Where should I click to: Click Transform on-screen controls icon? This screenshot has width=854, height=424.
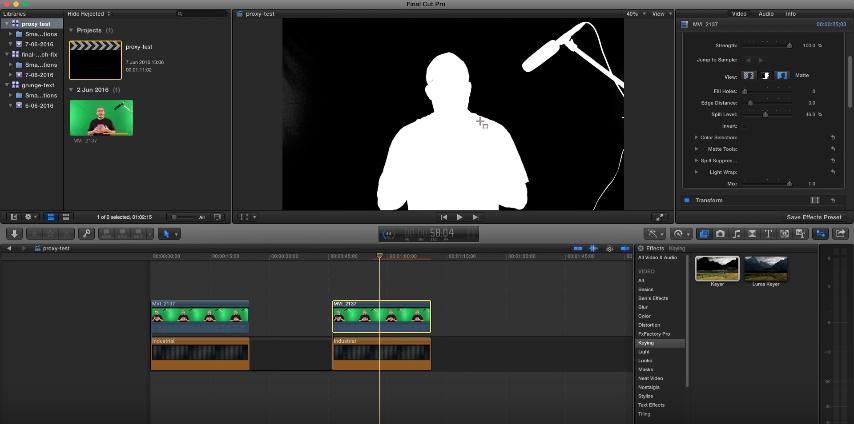click(x=815, y=201)
